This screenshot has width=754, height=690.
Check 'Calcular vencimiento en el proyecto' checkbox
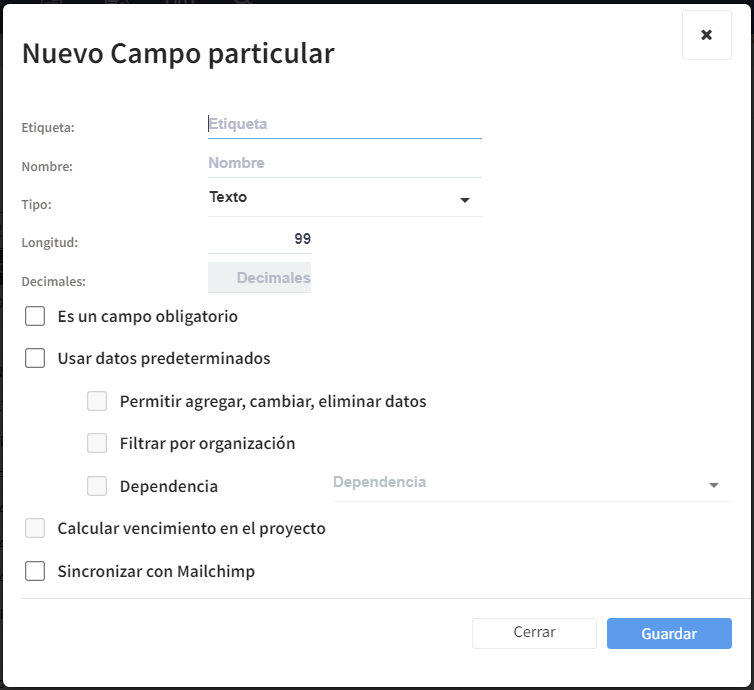click(x=36, y=528)
